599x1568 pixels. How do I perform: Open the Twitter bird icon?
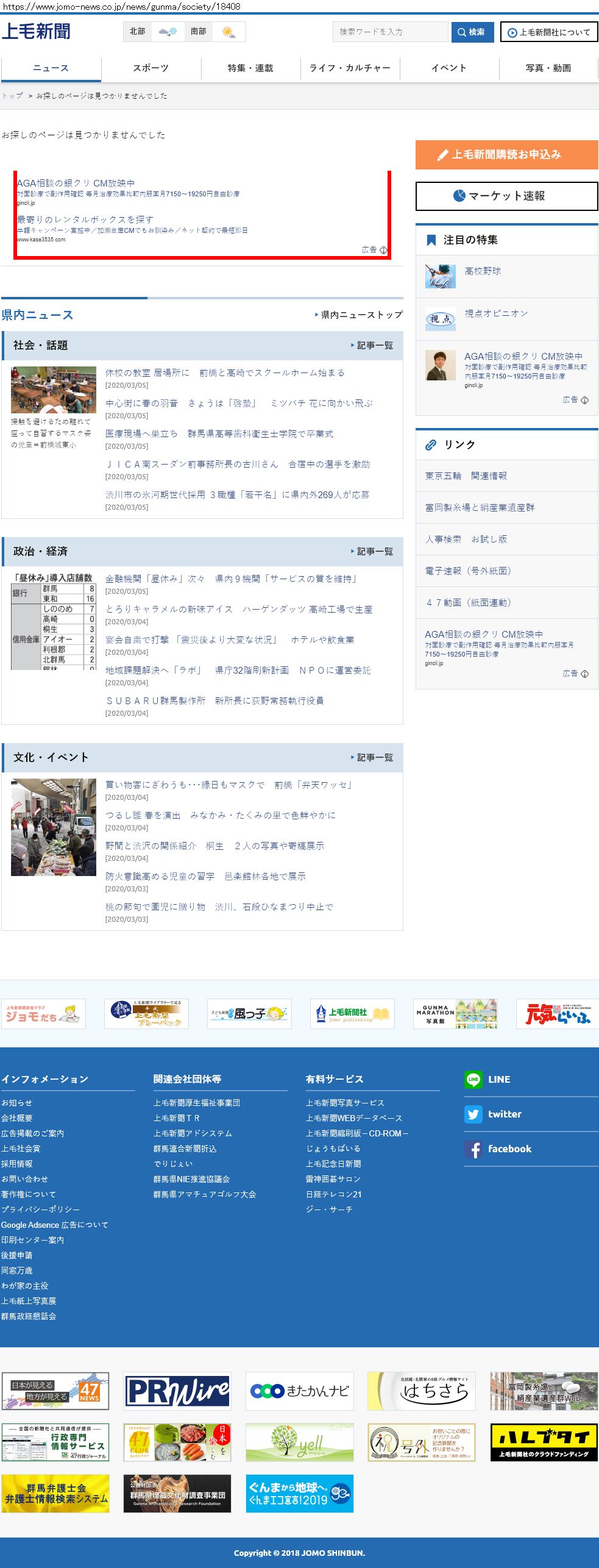[x=473, y=1114]
